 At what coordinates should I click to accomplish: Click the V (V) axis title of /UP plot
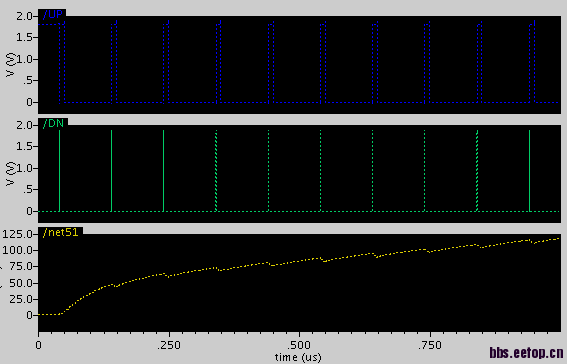pyautogui.click(x=11, y=65)
